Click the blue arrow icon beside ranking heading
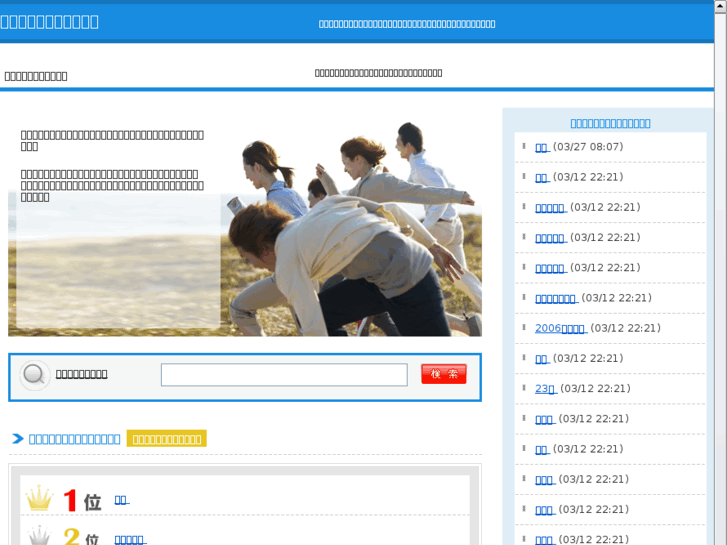 (x=18, y=438)
